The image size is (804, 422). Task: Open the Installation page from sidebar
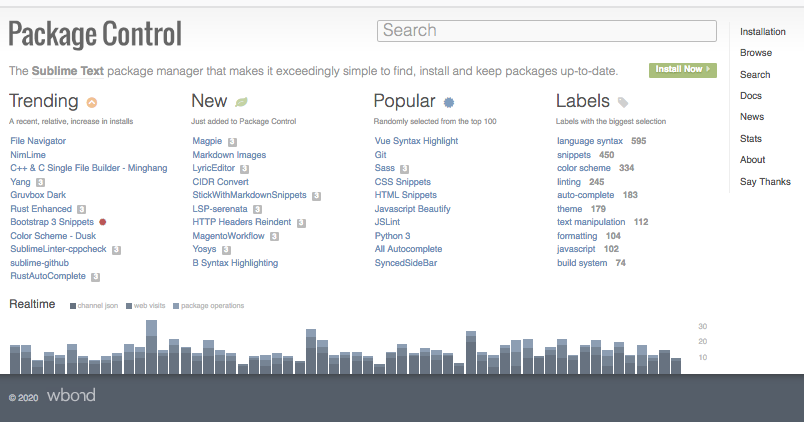point(762,32)
